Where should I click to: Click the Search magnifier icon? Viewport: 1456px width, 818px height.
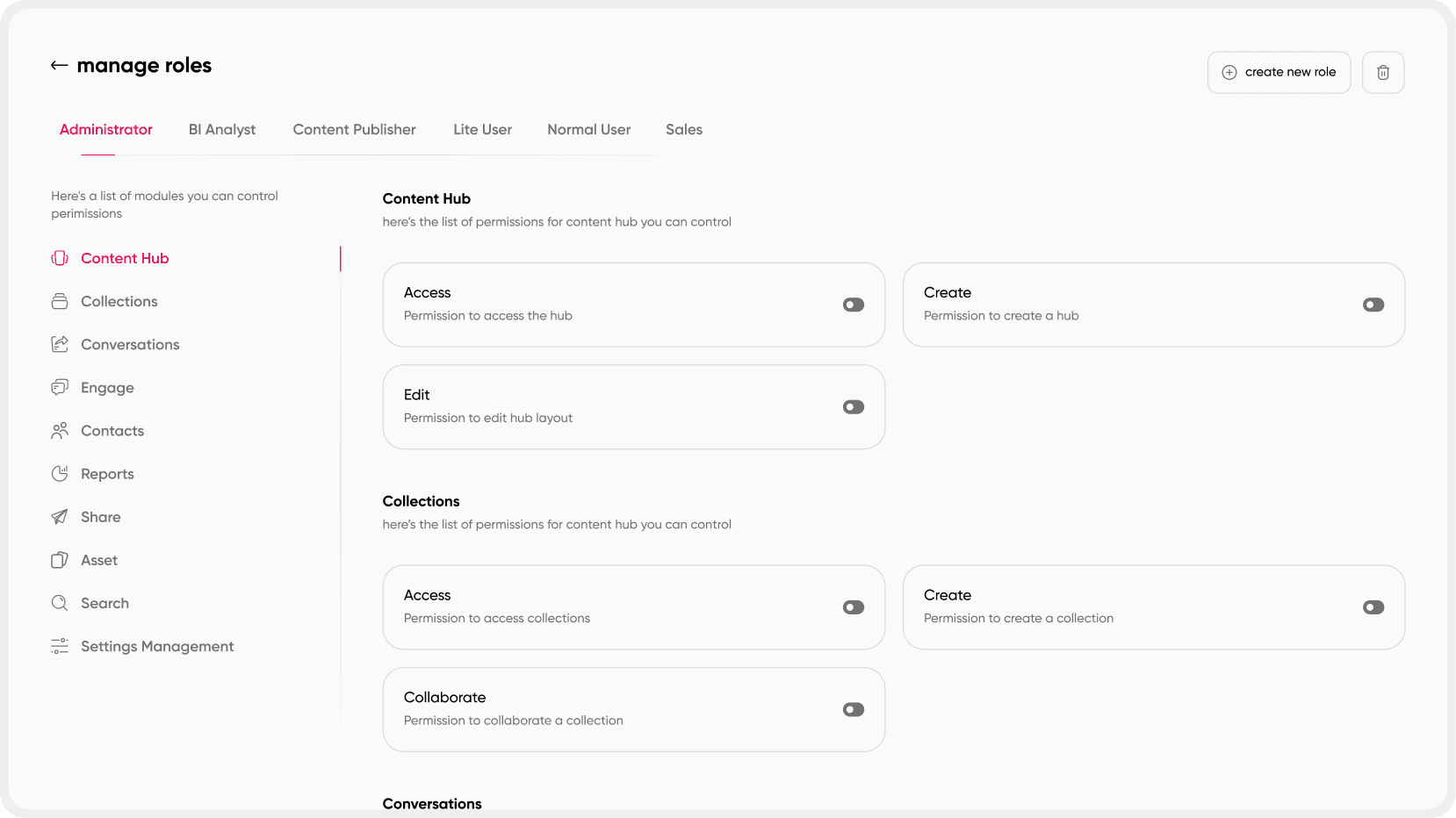tap(60, 603)
